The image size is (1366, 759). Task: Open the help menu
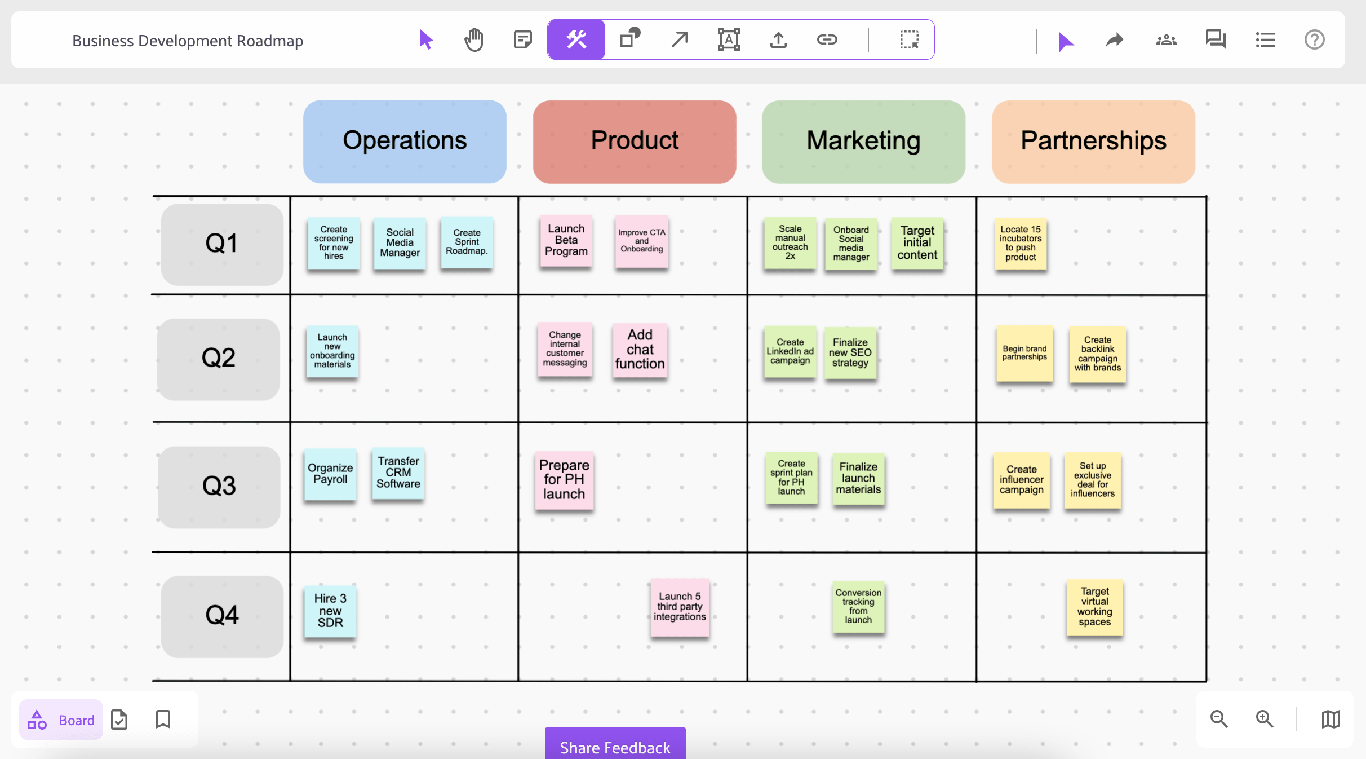(x=1314, y=39)
